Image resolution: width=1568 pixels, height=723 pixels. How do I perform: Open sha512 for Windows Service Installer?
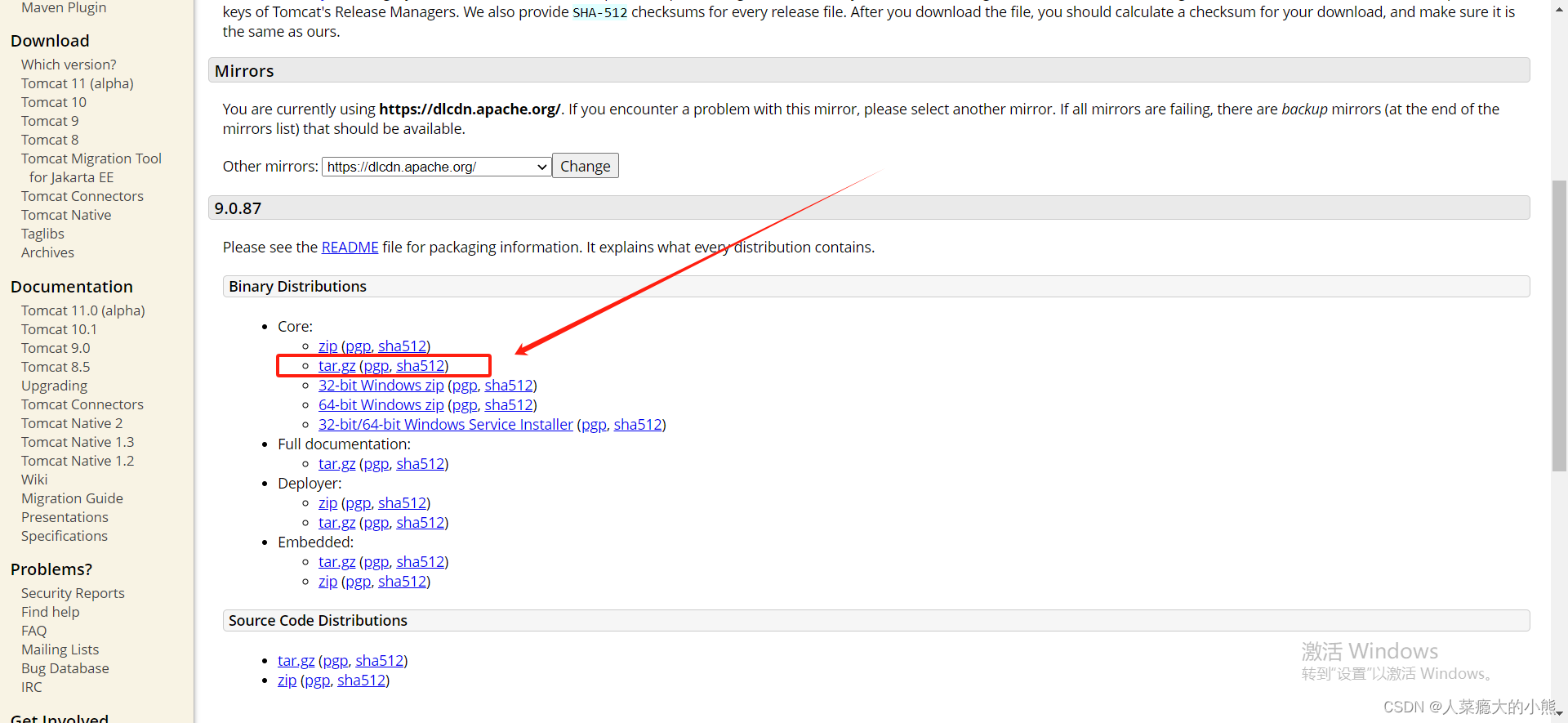point(638,425)
